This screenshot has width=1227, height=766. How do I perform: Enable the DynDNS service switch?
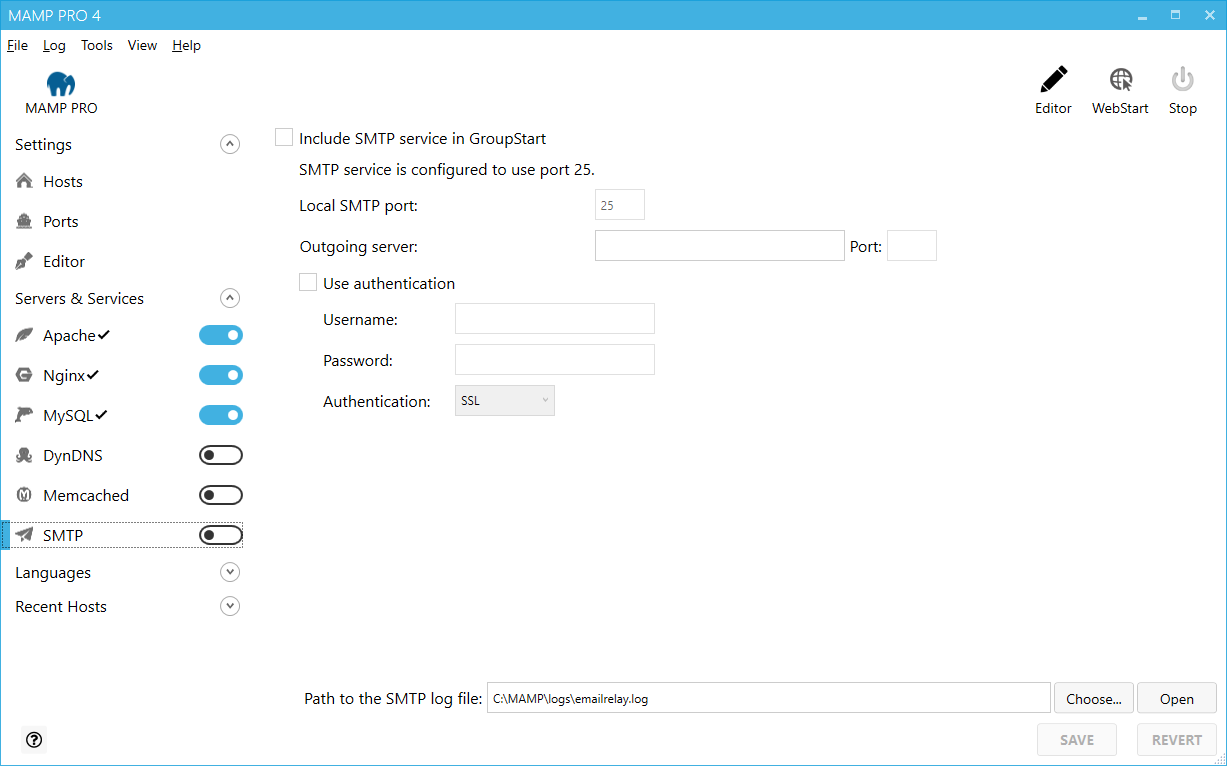(x=221, y=455)
